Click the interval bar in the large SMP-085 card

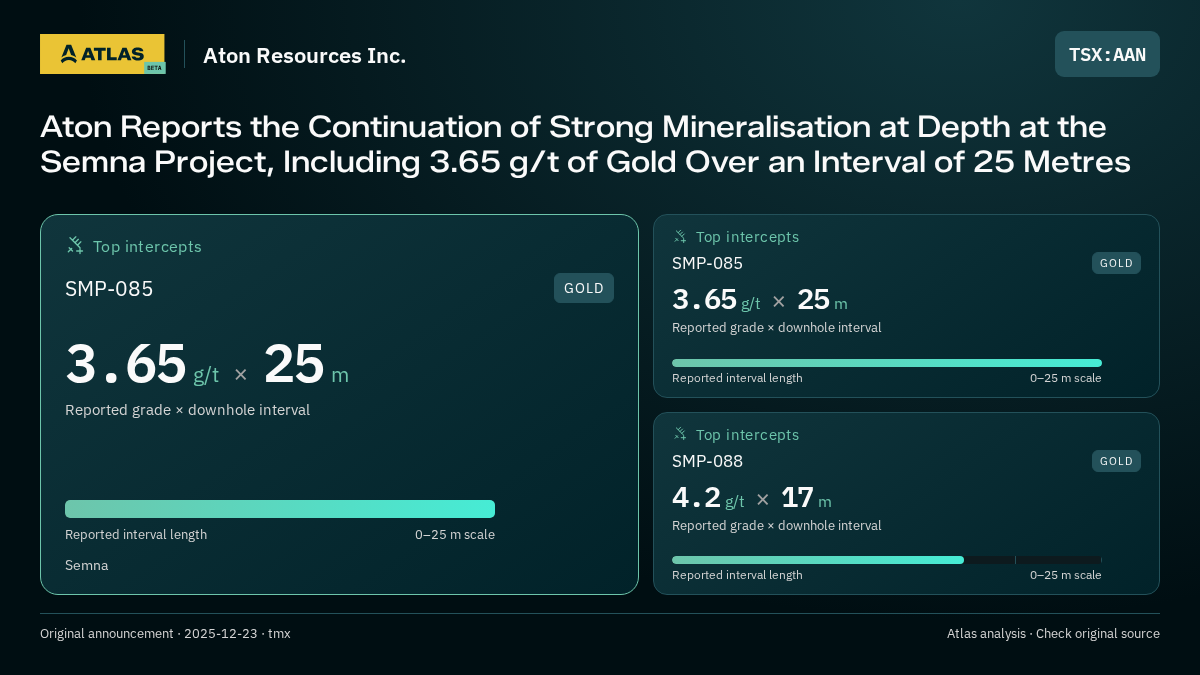280,509
